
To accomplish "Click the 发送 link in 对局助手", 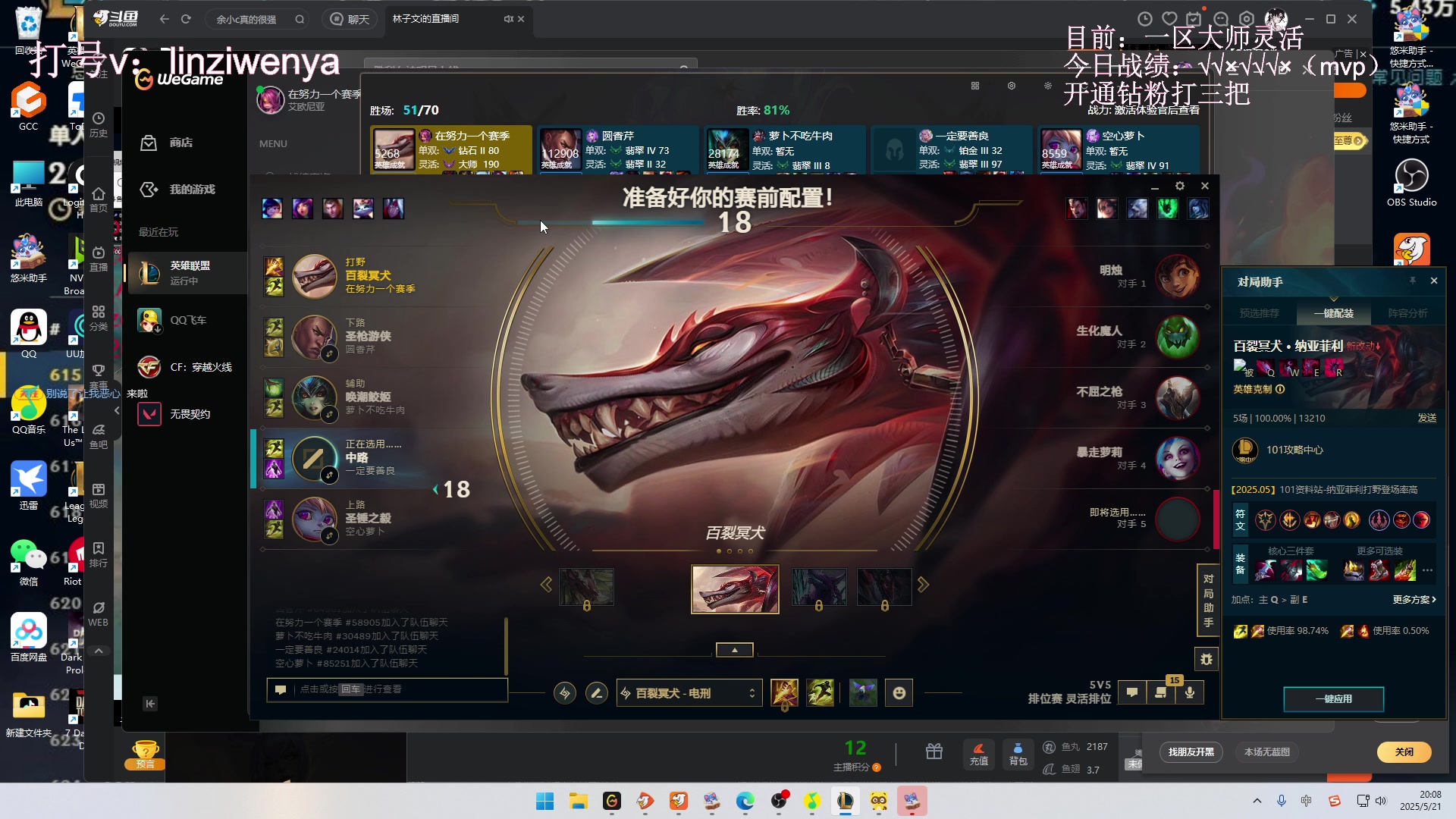I will tap(1427, 418).
